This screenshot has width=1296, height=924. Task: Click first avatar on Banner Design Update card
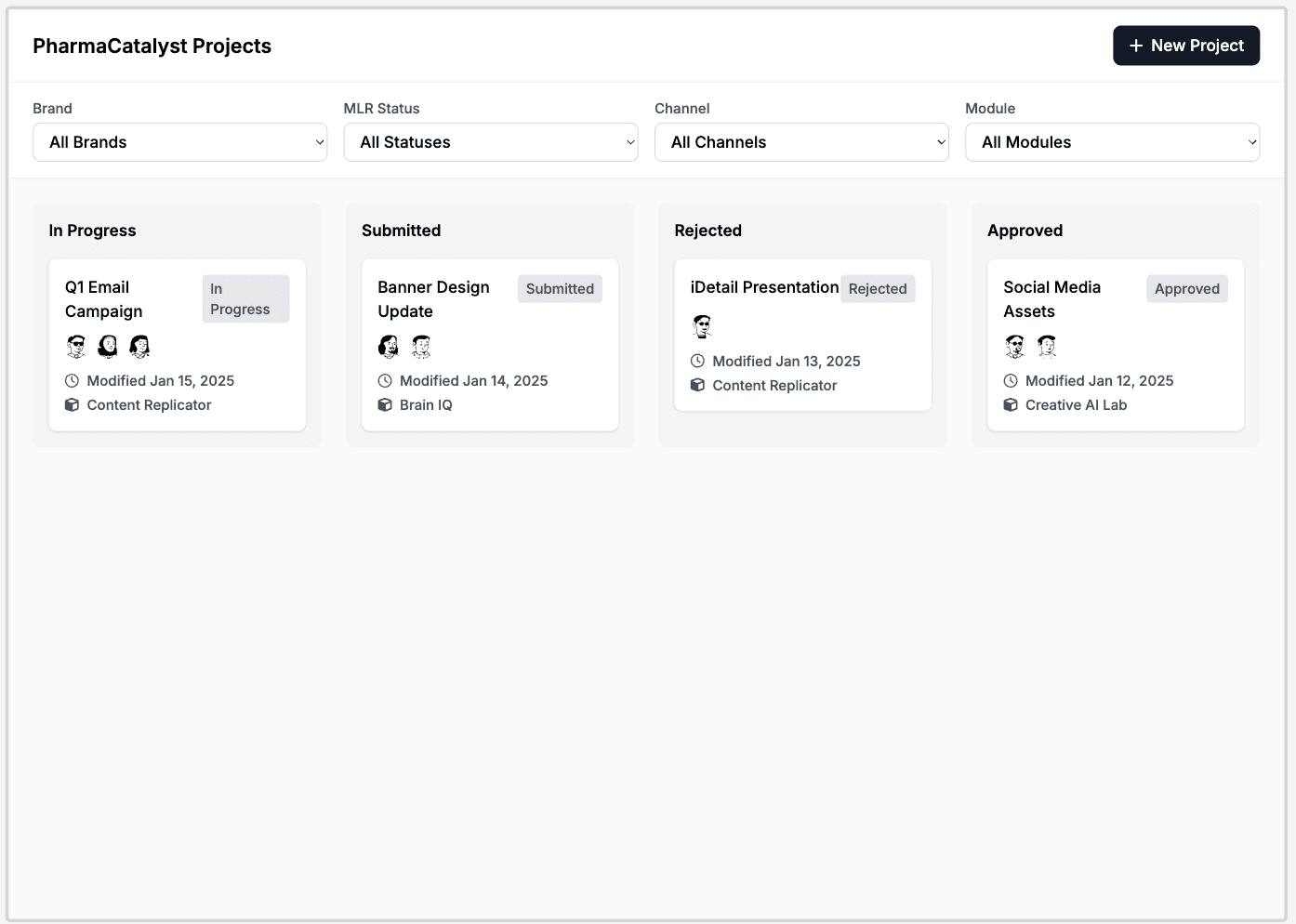[x=389, y=347]
